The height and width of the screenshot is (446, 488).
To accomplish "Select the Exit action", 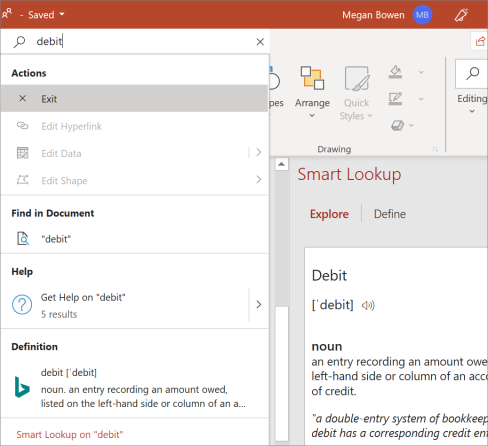I will click(135, 99).
